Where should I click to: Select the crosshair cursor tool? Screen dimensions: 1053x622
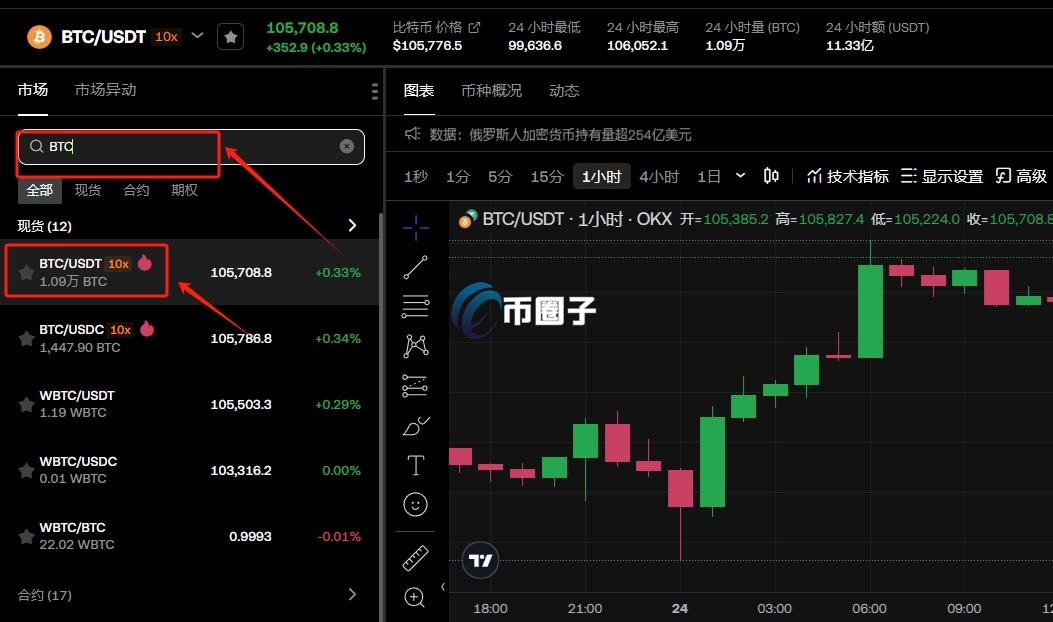tap(415, 227)
